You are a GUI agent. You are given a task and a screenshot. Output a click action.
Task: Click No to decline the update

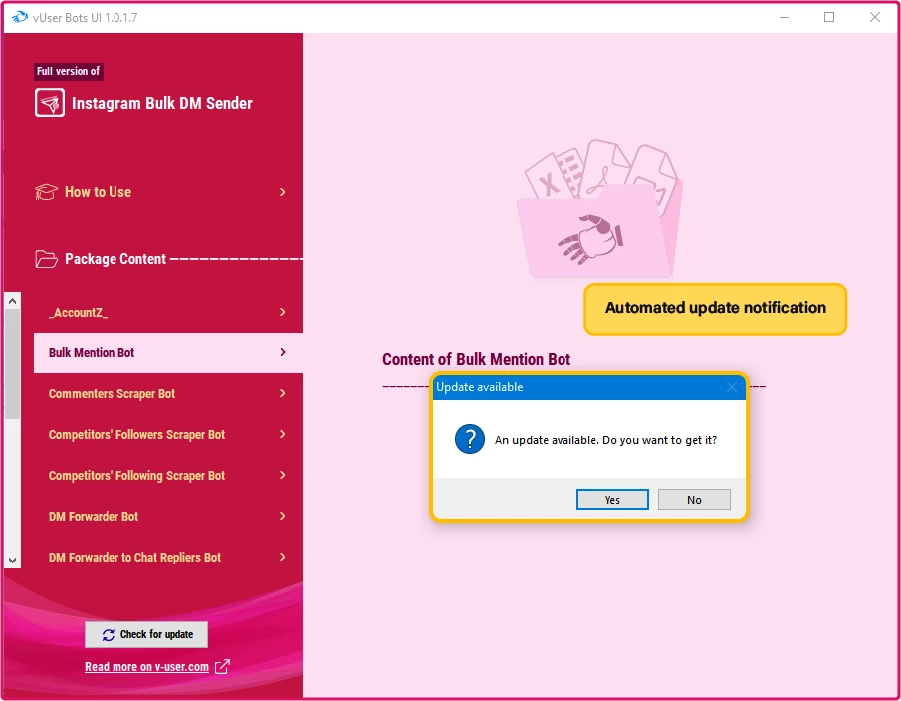[x=694, y=499]
